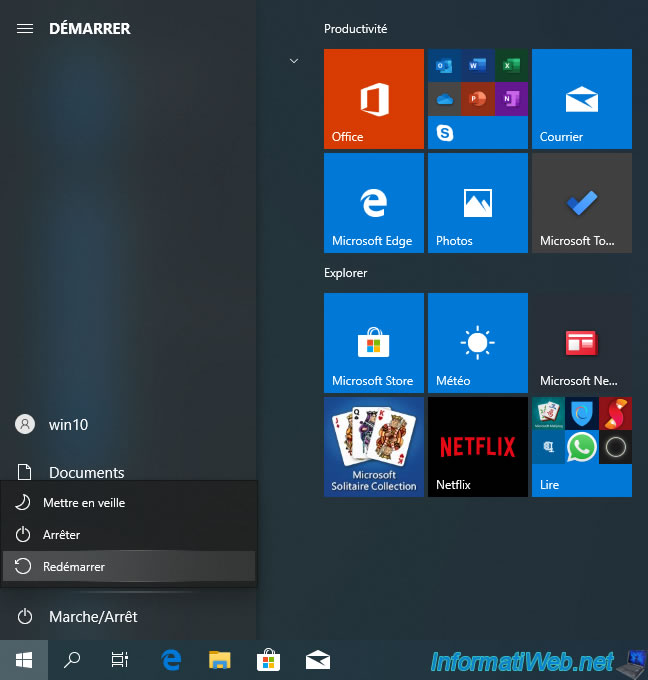This screenshot has height=680, width=648.
Task: Open the Office tile
Action: (373, 99)
